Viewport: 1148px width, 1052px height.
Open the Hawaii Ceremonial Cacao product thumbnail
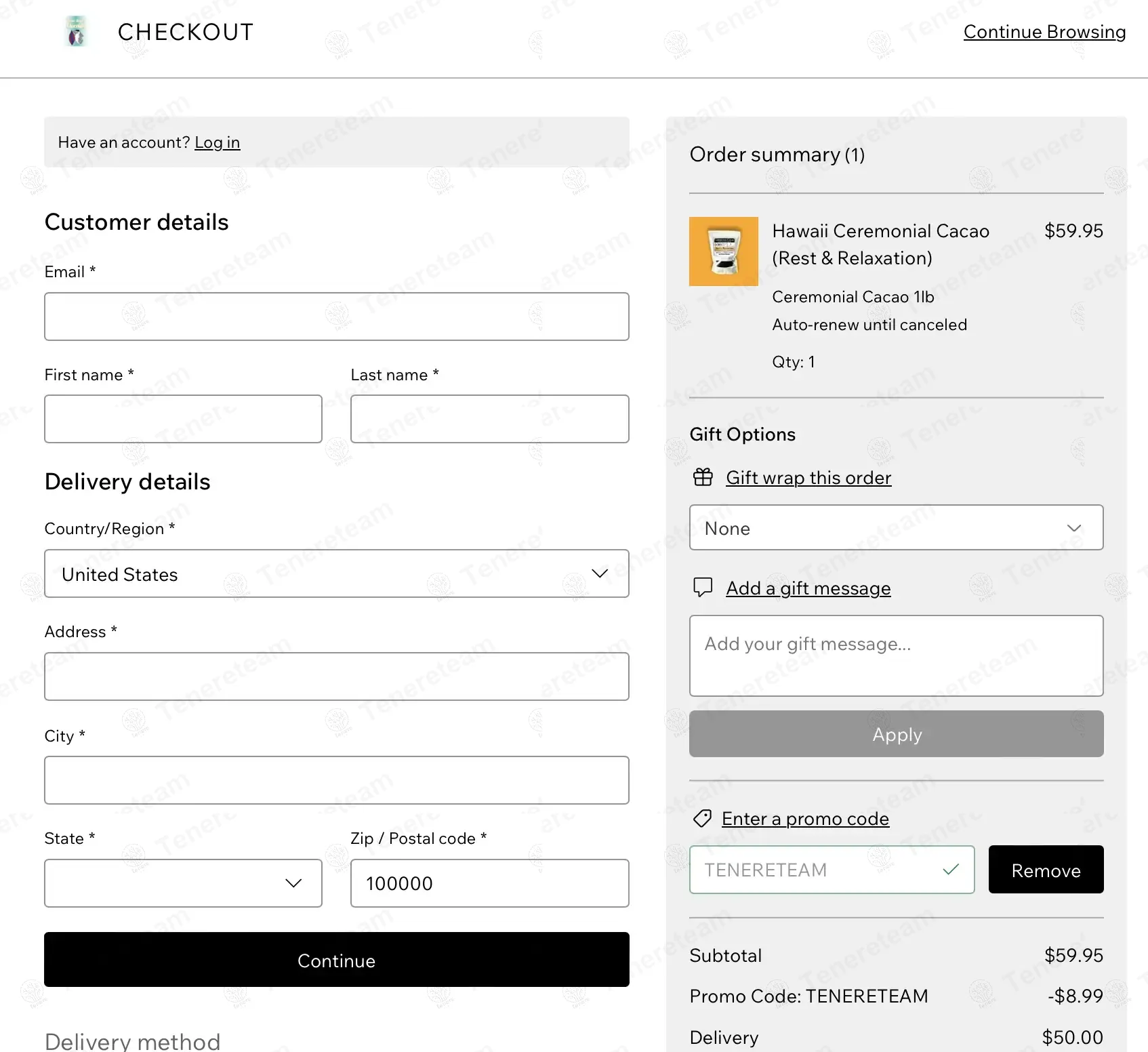724,251
